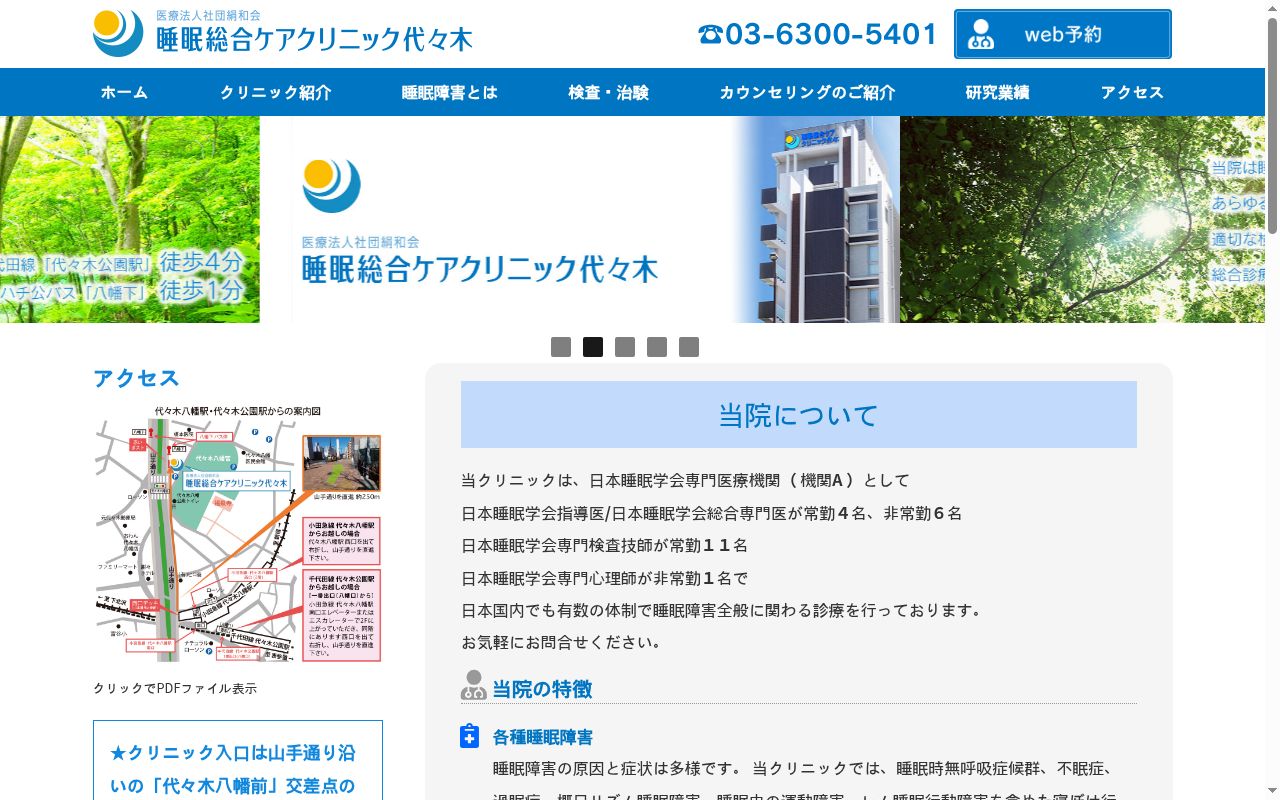Select the third slideshow indicator dot
This screenshot has height=800, width=1280.
click(625, 347)
